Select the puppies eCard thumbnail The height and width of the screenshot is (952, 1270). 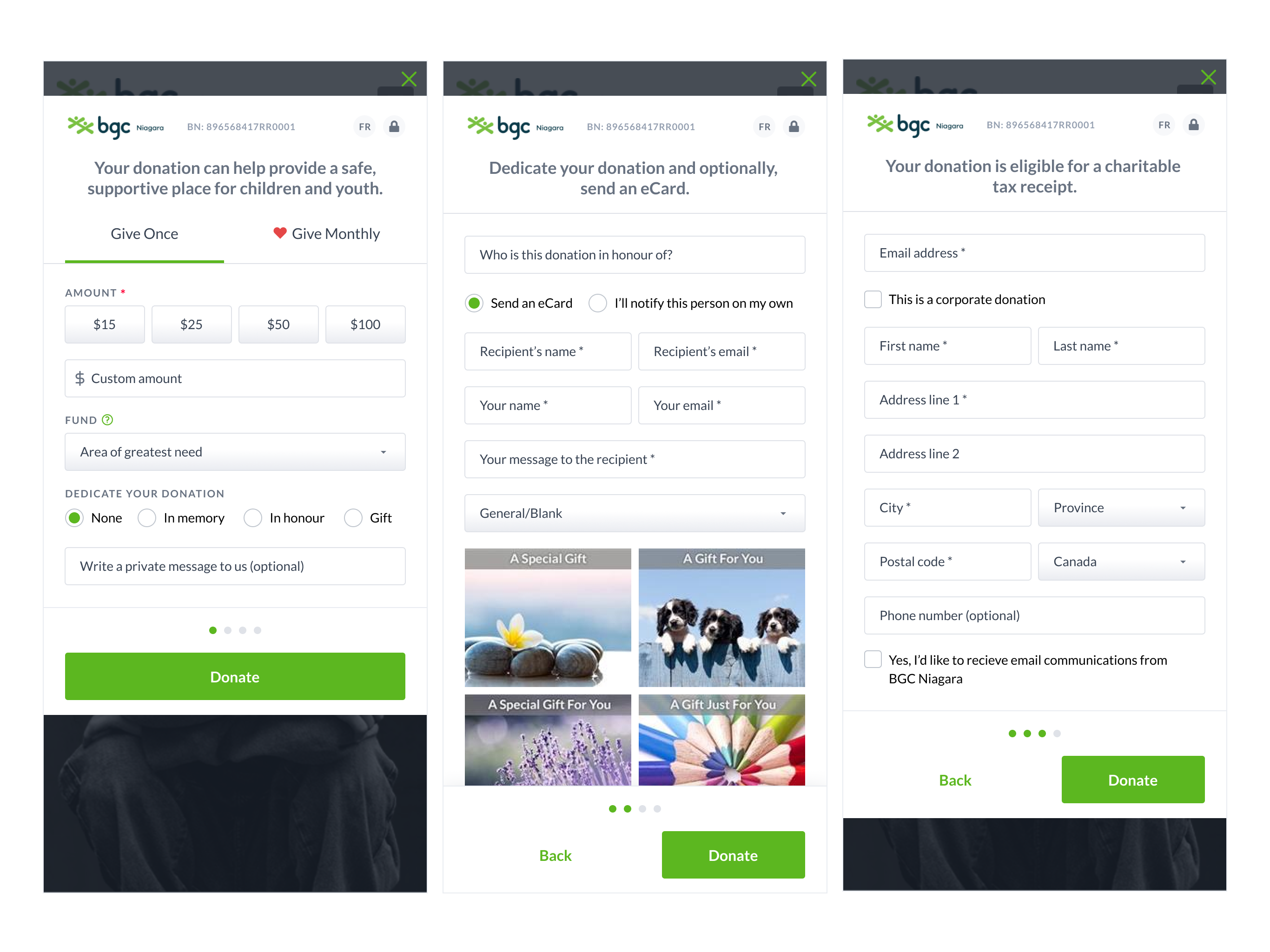pyautogui.click(x=721, y=617)
